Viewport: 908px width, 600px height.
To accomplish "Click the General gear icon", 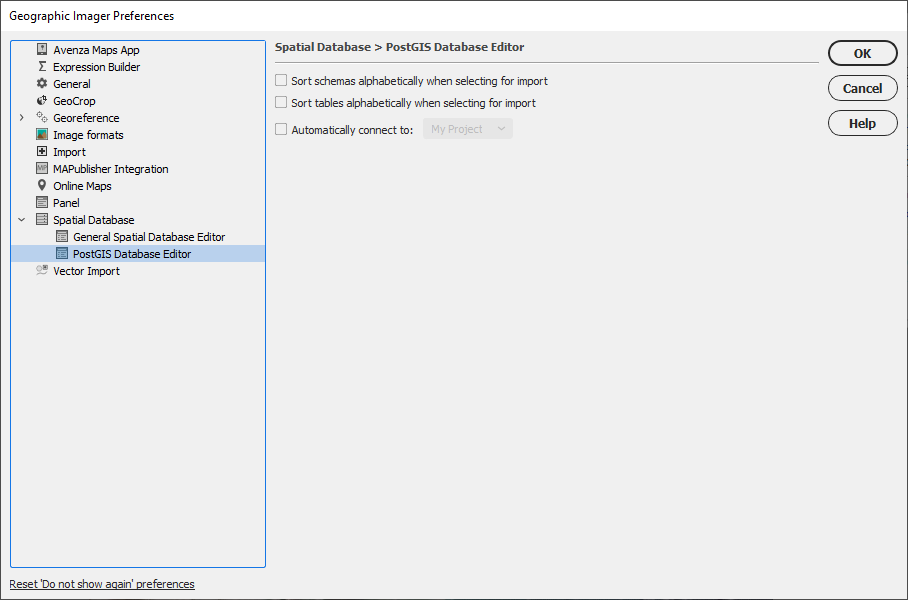I will click(x=42, y=83).
